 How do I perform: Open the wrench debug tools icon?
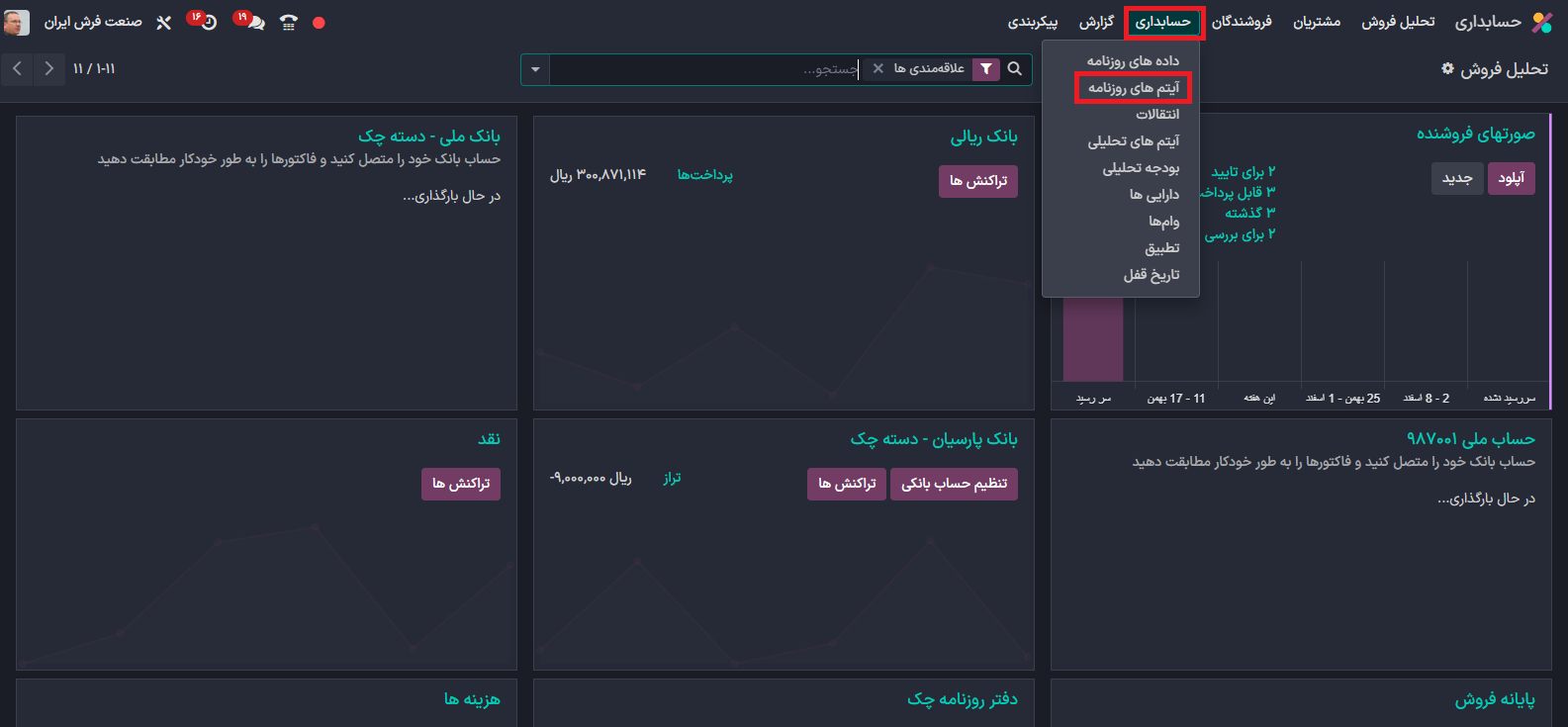click(164, 22)
